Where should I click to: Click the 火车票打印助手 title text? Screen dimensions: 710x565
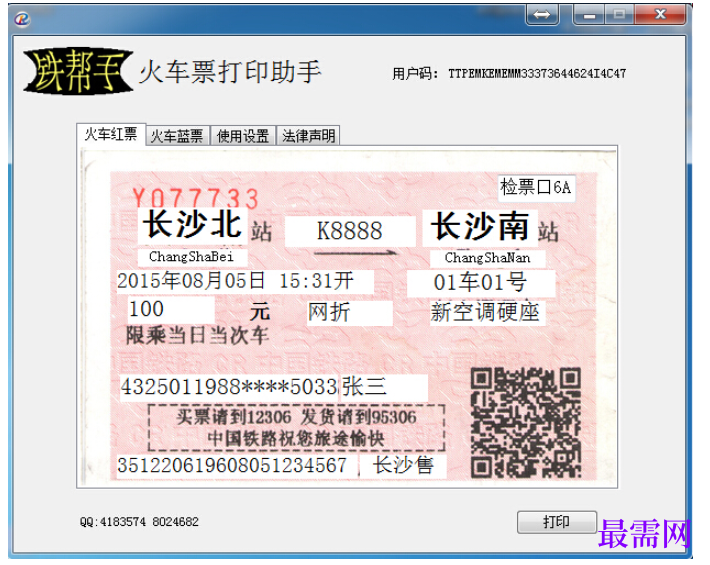[230, 72]
